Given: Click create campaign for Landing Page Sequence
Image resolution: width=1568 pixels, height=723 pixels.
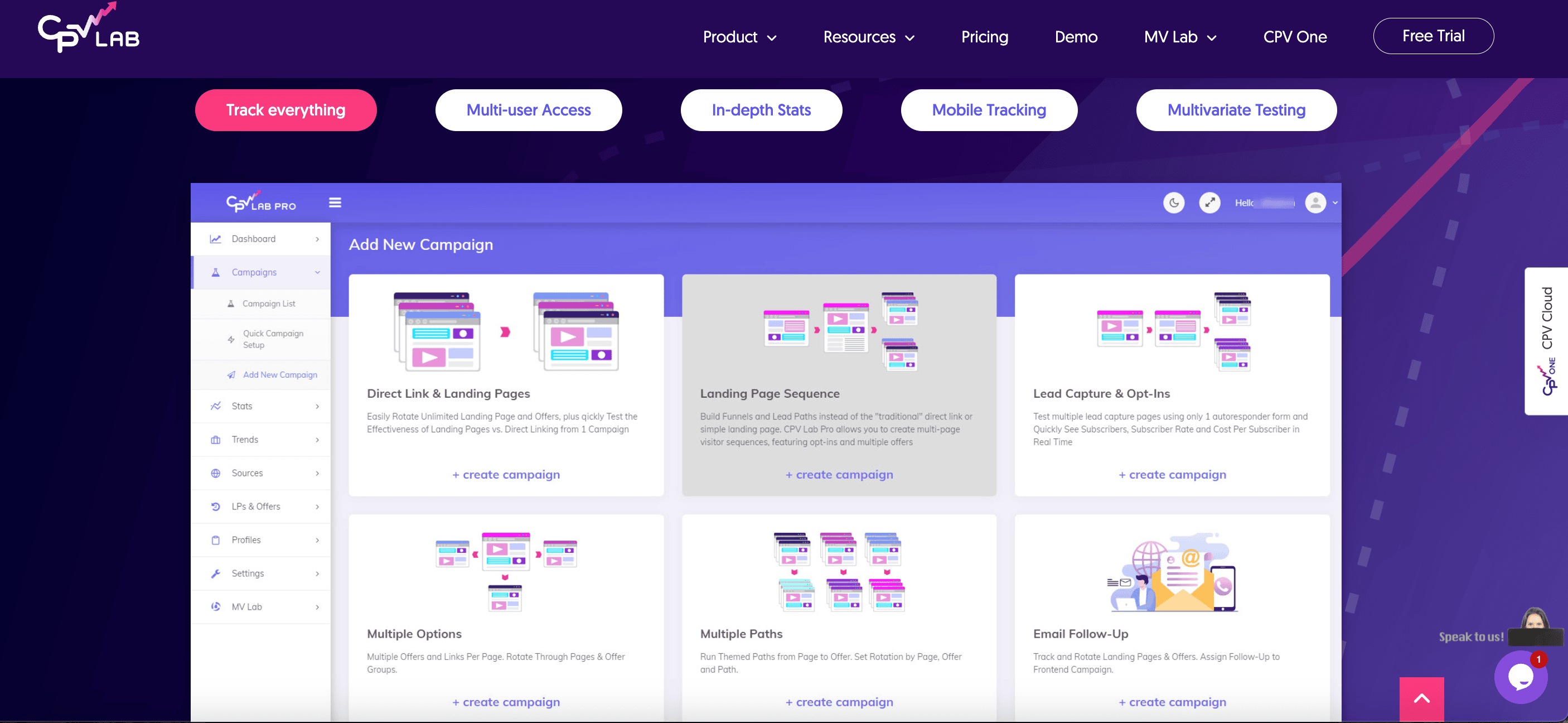Looking at the screenshot, I should (x=840, y=474).
